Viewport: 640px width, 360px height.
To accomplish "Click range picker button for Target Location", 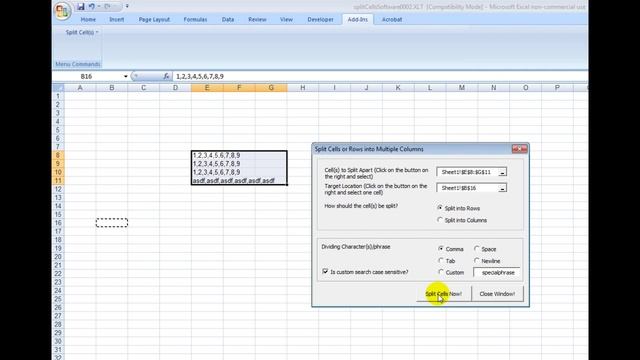I will (502, 188).
